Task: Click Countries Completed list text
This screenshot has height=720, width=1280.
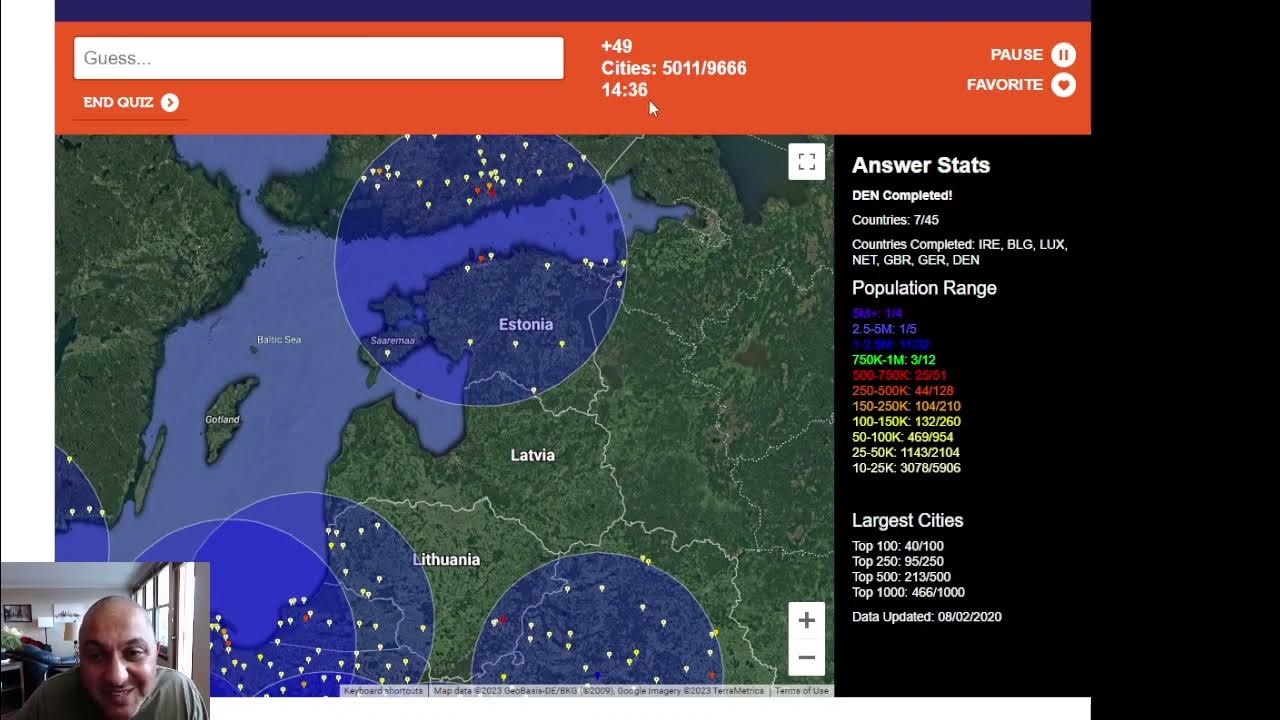Action: [x=960, y=252]
